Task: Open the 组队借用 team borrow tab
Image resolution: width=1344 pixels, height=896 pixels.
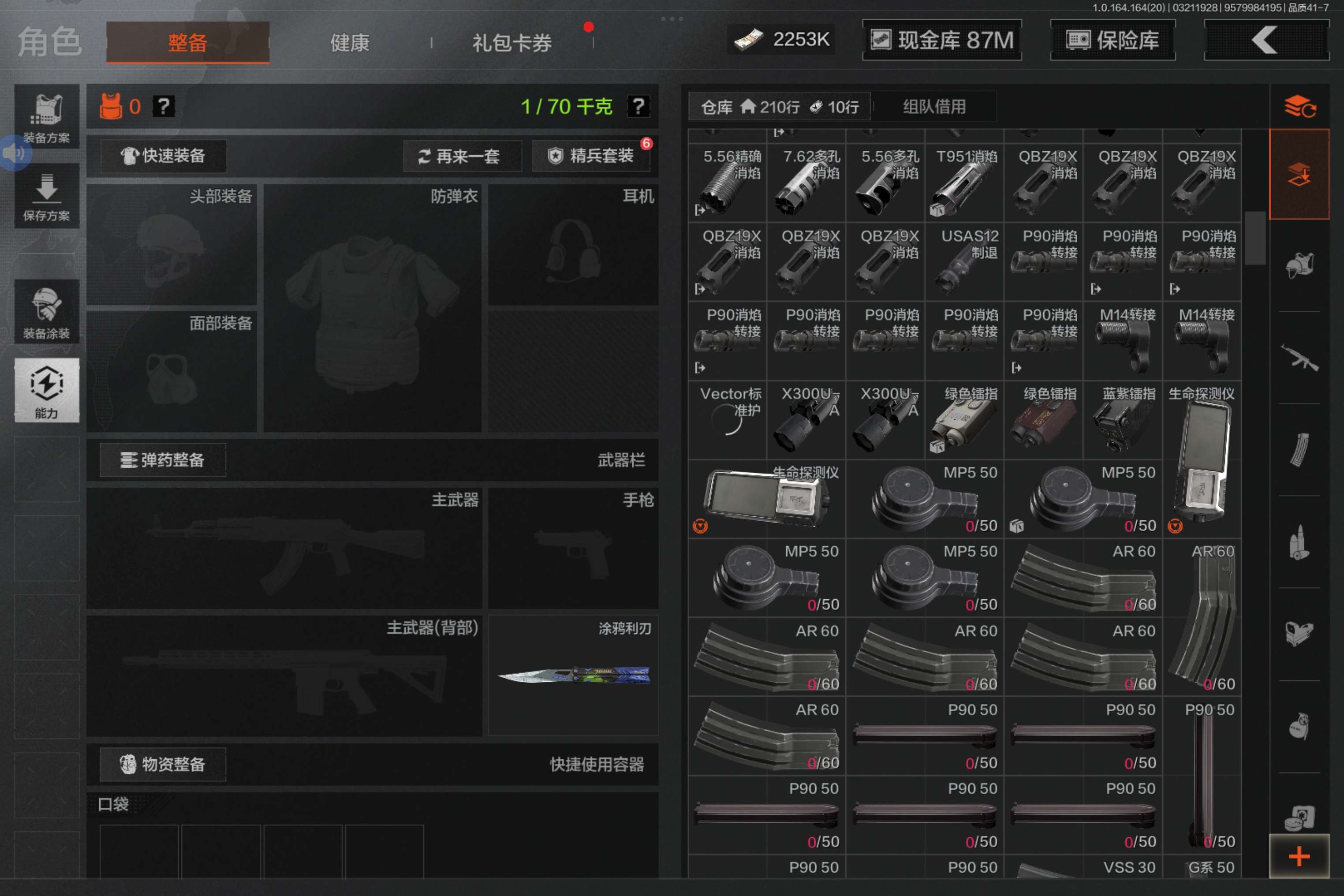Action: 934,106
